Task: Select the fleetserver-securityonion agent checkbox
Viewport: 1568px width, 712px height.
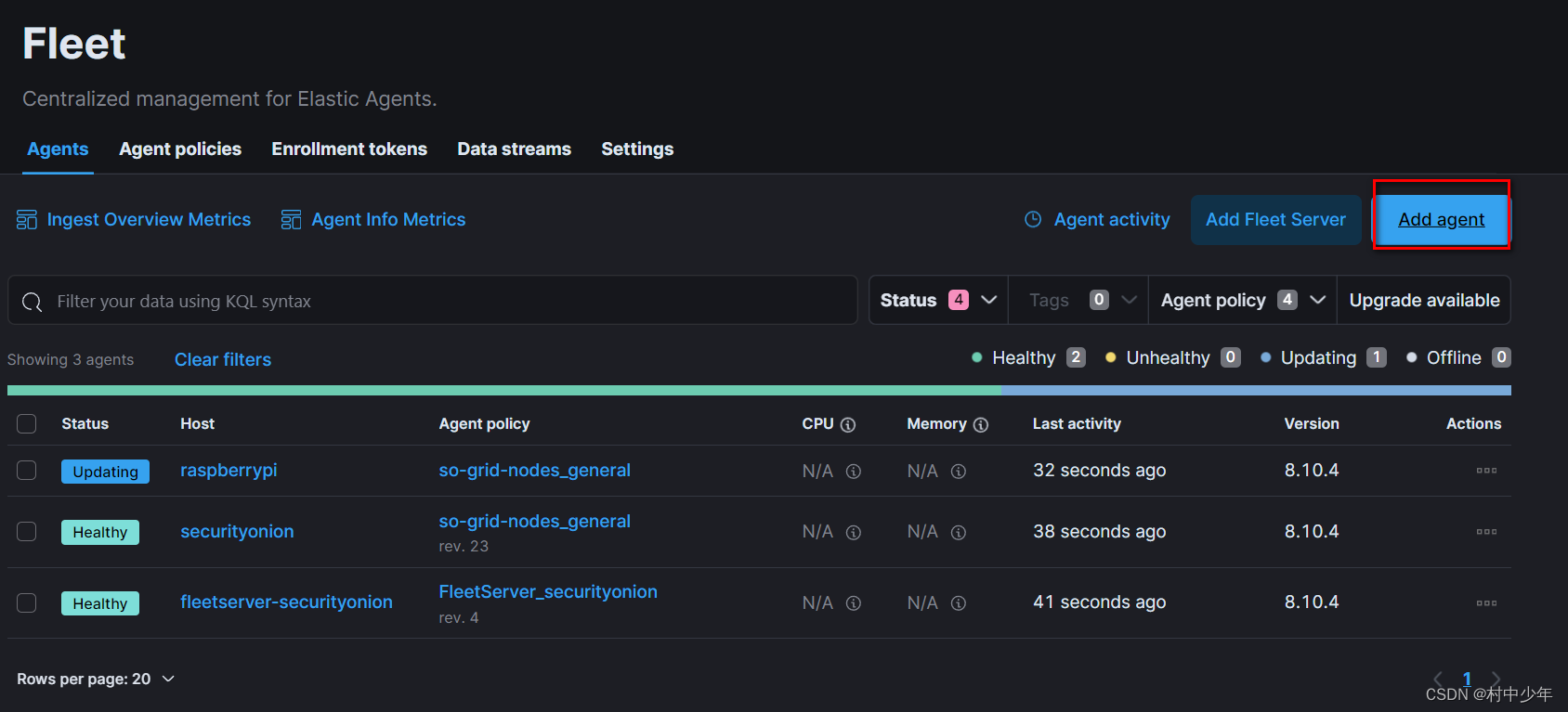Action: pyautogui.click(x=27, y=603)
